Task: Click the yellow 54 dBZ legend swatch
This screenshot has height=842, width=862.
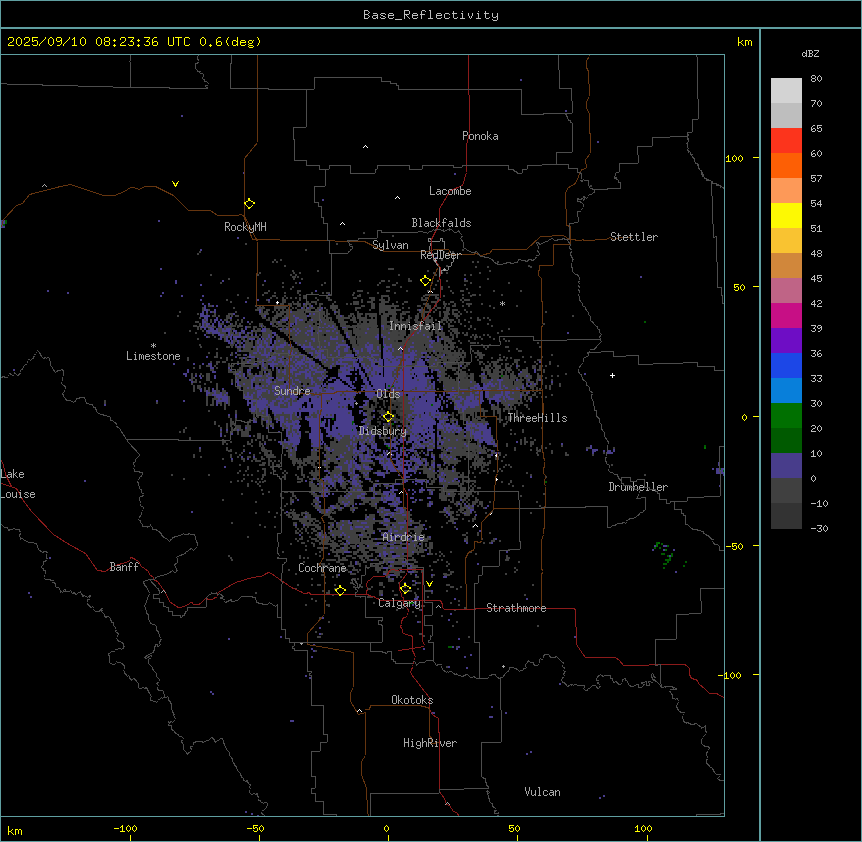Action: [786, 215]
